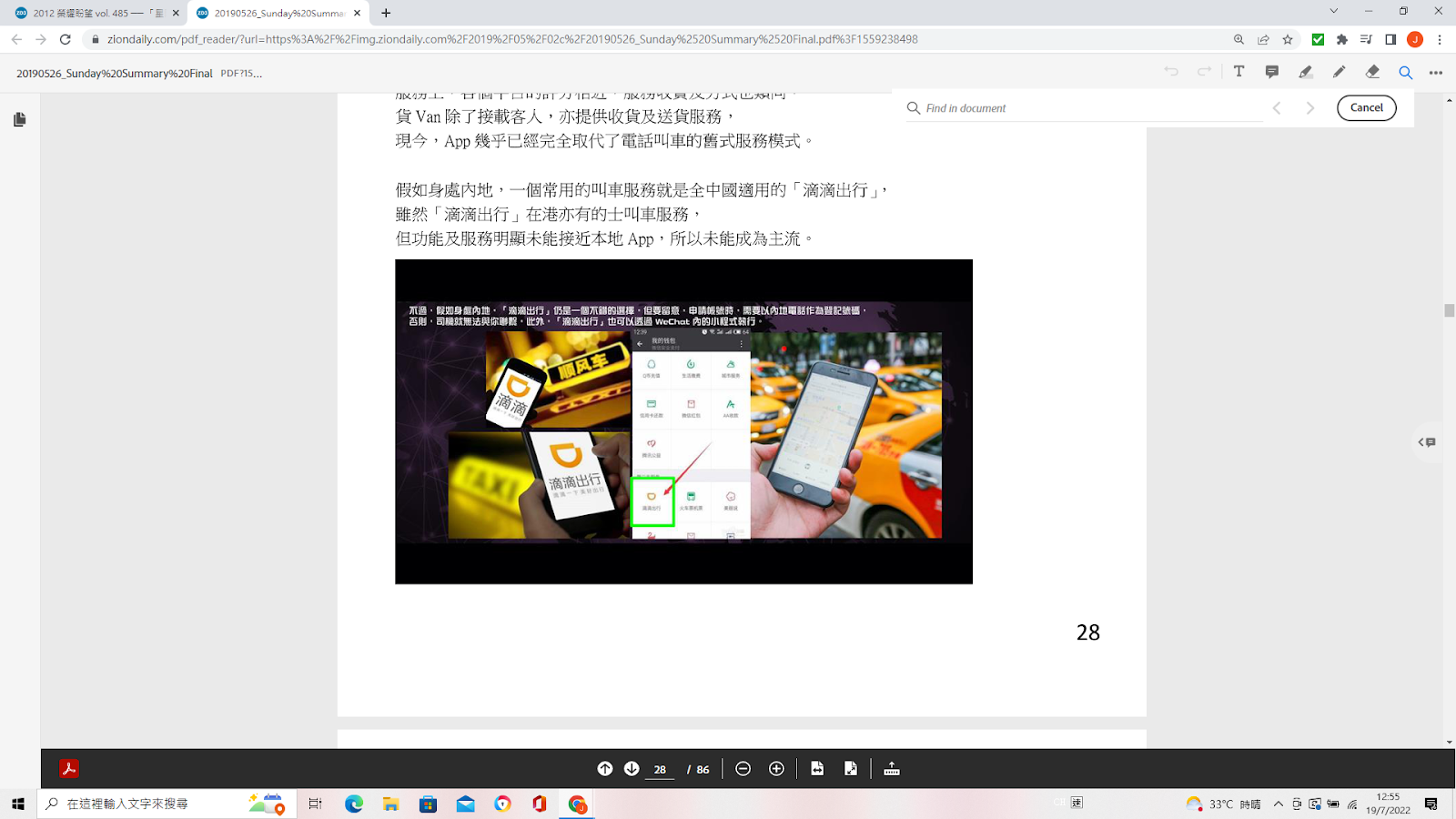Launch Microsoft Edge from taskbar
1456x819 pixels.
(354, 804)
